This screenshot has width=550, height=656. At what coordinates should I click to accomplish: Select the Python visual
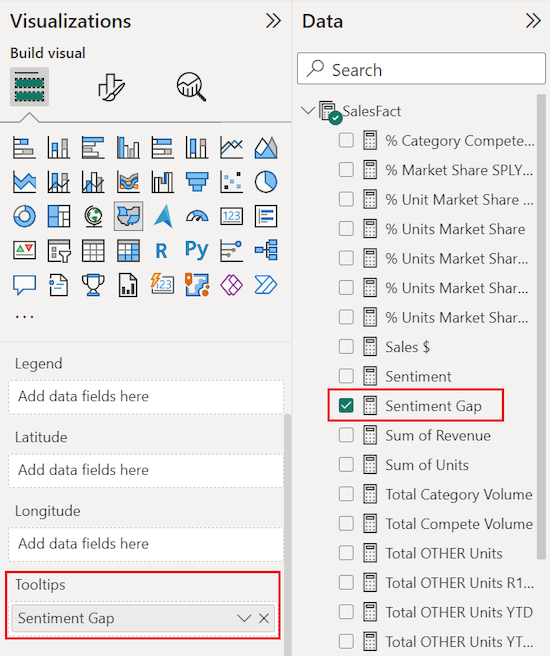197,251
